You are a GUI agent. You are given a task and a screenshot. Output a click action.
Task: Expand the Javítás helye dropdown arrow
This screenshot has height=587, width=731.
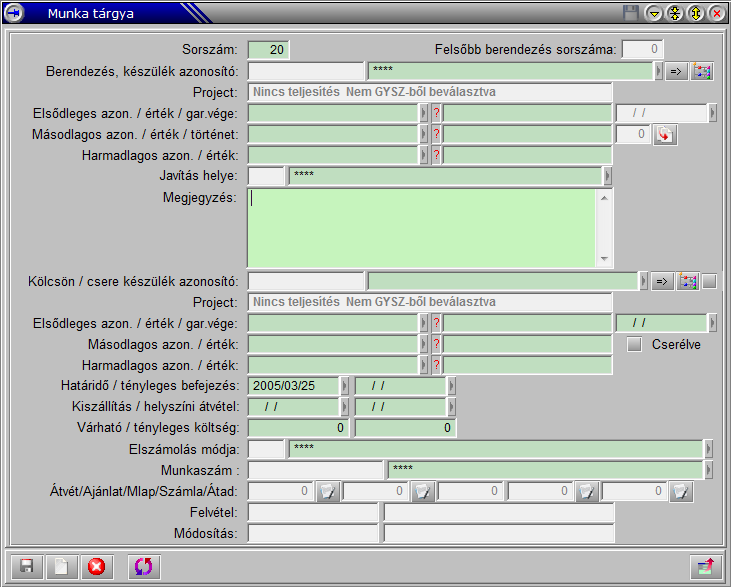(x=607, y=176)
